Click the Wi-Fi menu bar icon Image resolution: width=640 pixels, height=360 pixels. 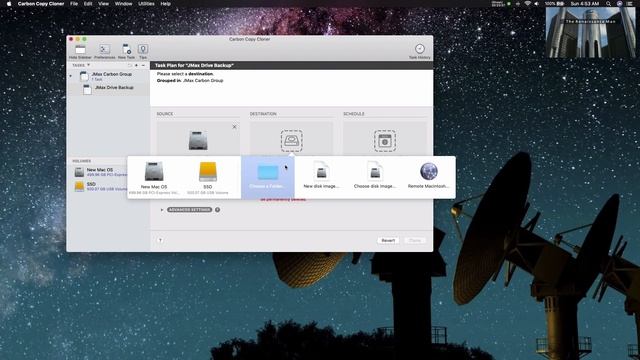[x=527, y=4]
